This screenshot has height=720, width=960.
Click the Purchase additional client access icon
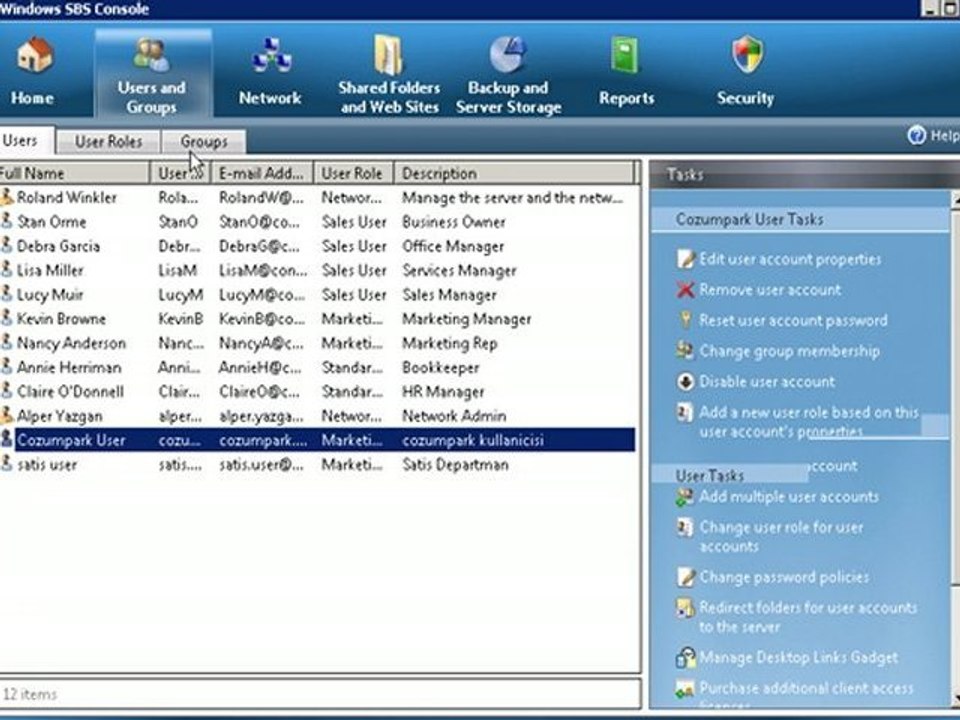coord(685,688)
